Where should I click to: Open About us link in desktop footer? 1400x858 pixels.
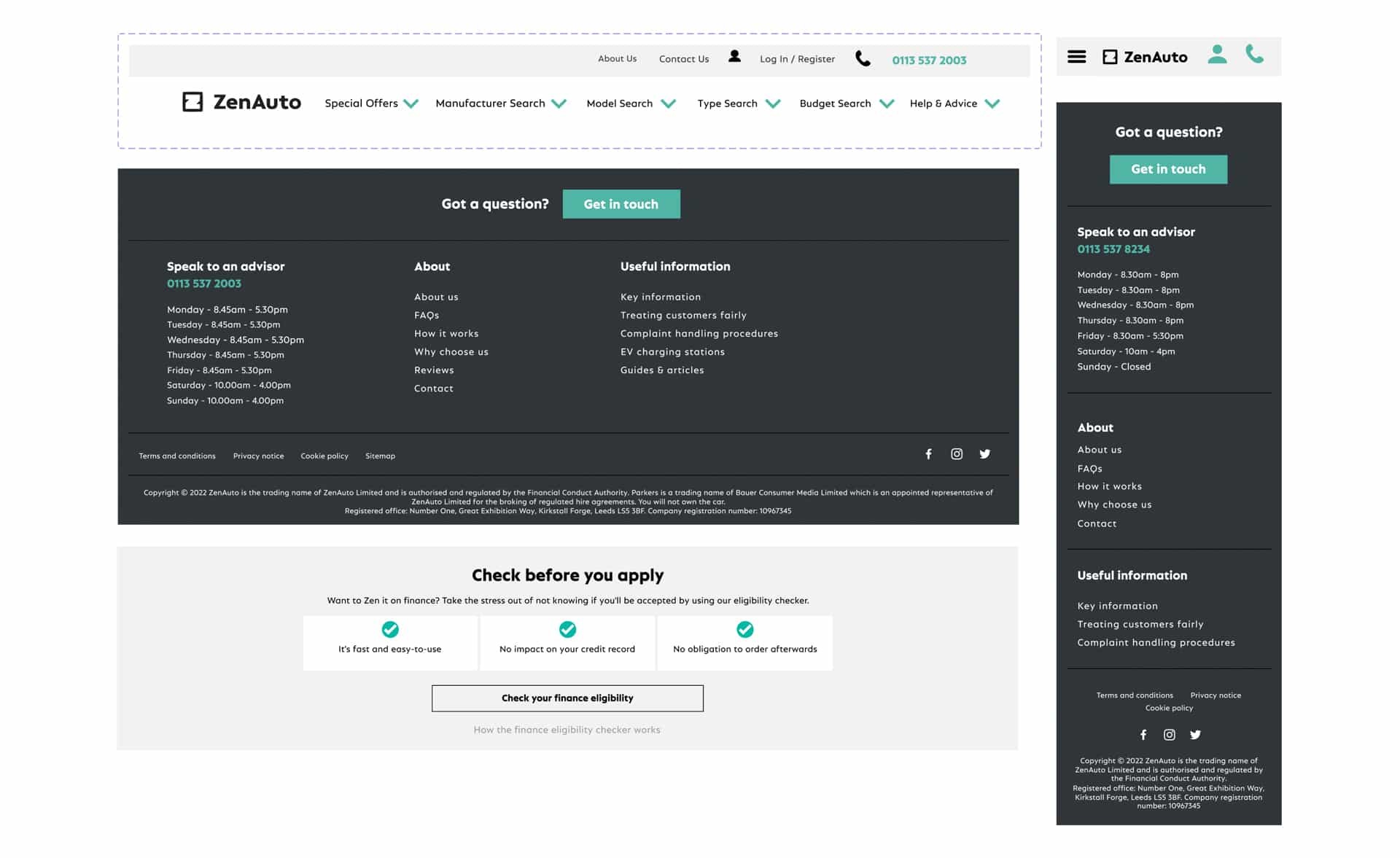tap(436, 297)
